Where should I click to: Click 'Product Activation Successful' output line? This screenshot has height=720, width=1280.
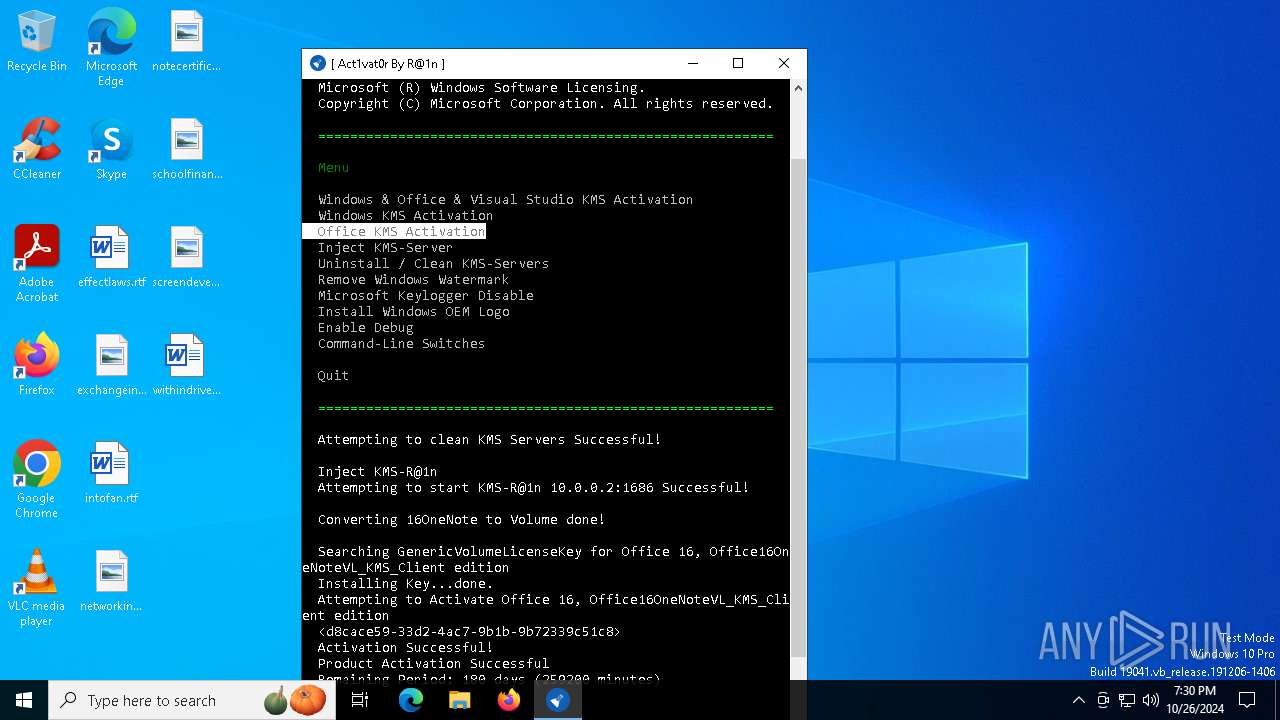[x=433, y=663]
